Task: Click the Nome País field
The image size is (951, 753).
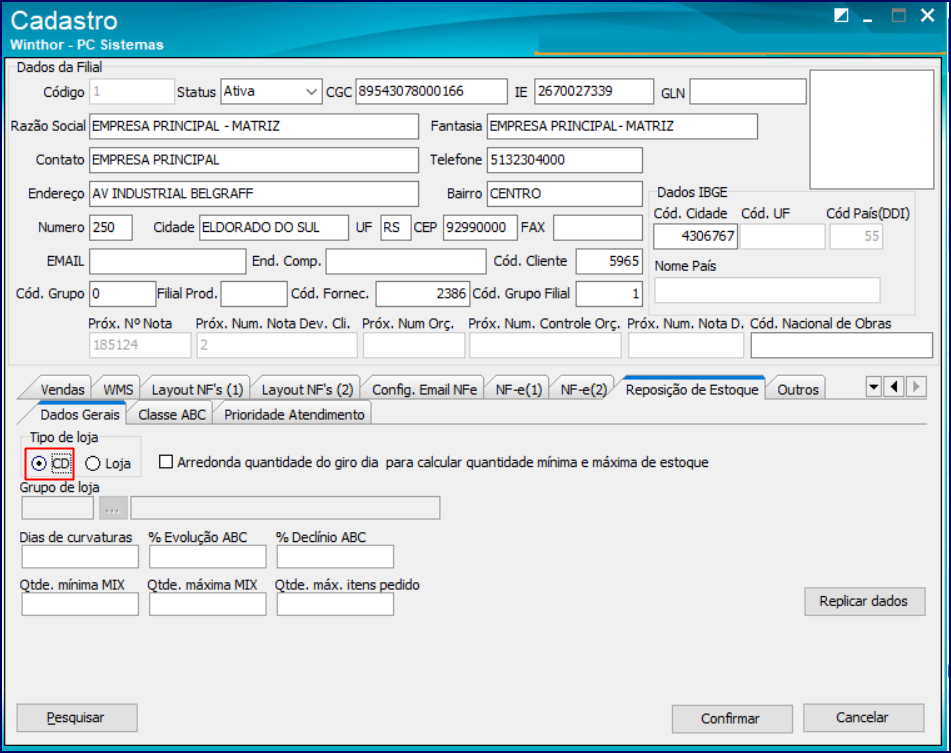Action: click(x=767, y=290)
